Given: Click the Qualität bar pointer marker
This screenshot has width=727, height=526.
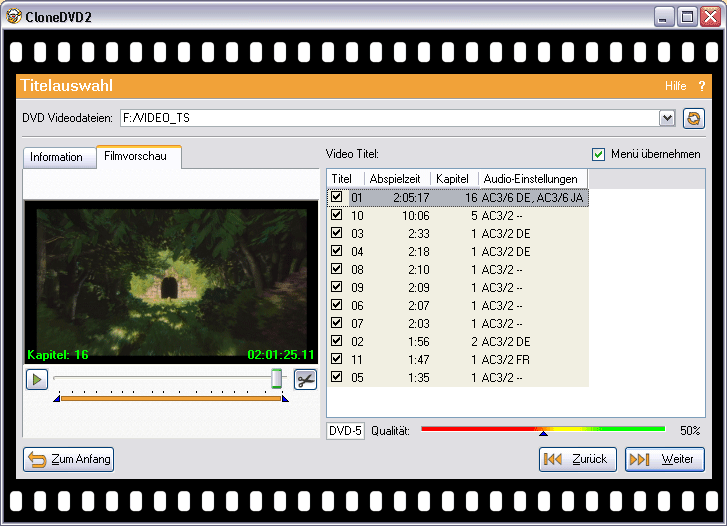Looking at the screenshot, I should pyautogui.click(x=543, y=433).
